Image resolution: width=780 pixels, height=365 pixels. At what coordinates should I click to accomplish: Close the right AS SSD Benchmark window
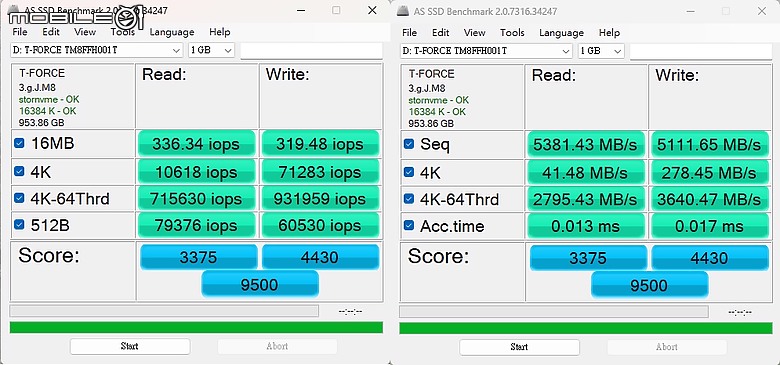click(762, 10)
